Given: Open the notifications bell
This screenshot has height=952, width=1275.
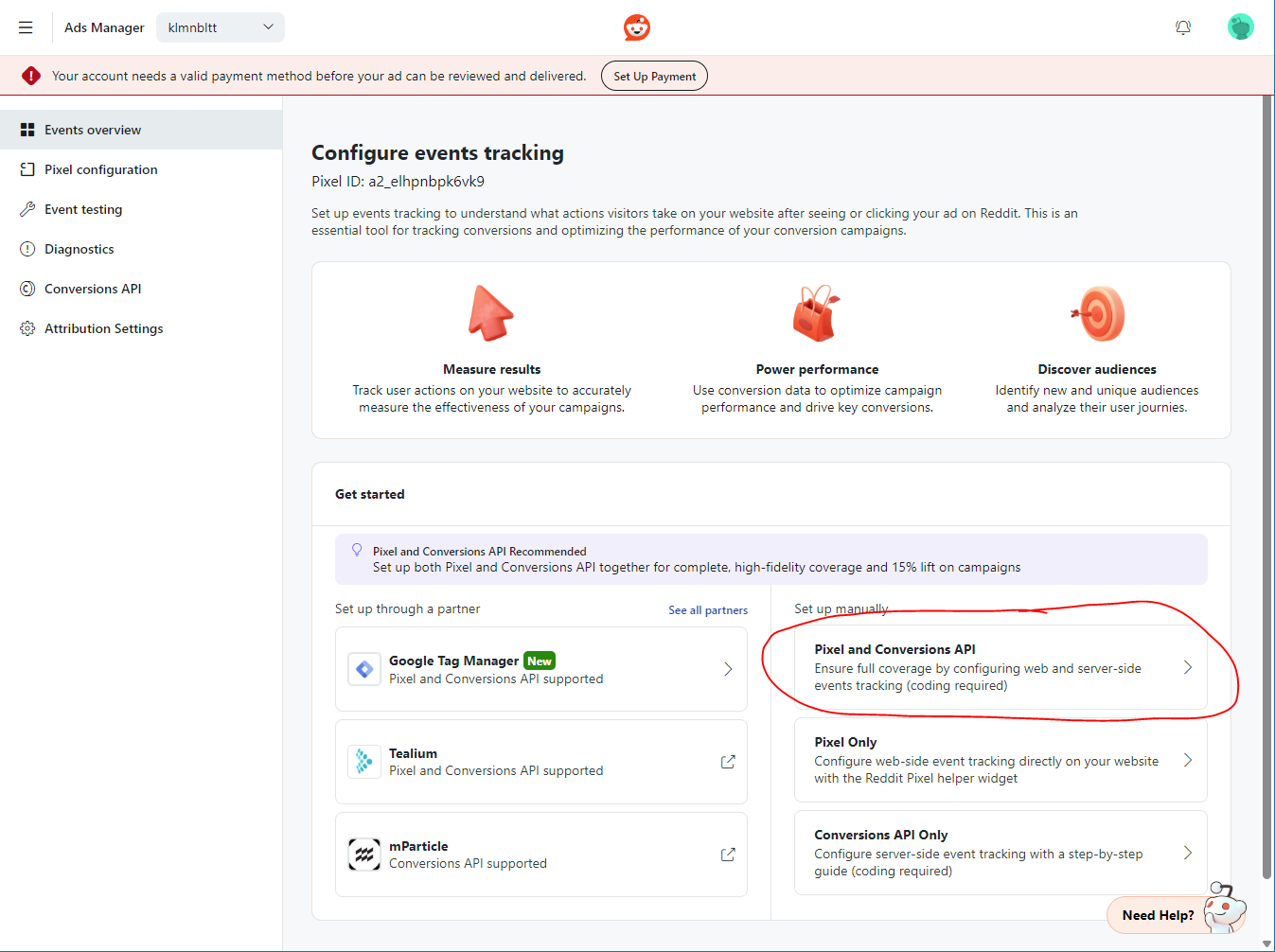Looking at the screenshot, I should (x=1183, y=27).
